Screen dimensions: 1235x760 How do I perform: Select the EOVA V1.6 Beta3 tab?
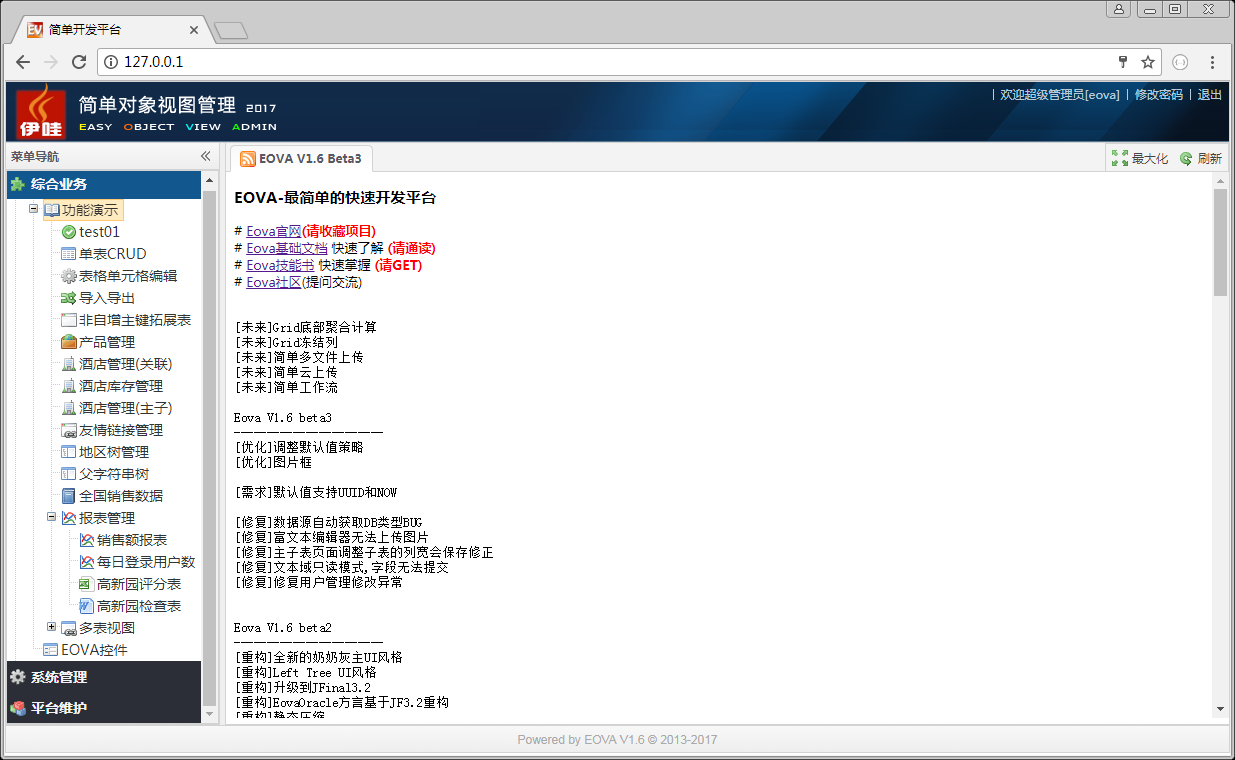301,159
